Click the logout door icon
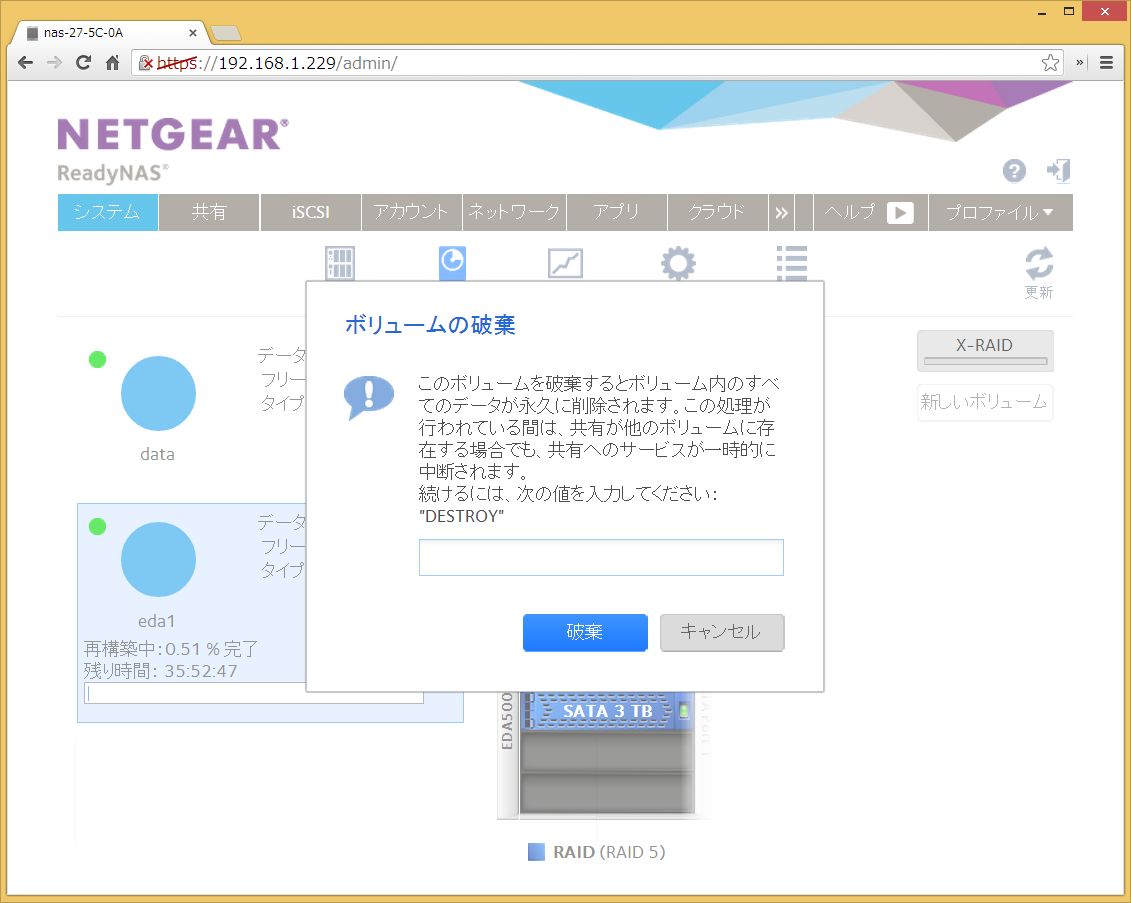1131x903 pixels. pyautogui.click(x=1059, y=170)
